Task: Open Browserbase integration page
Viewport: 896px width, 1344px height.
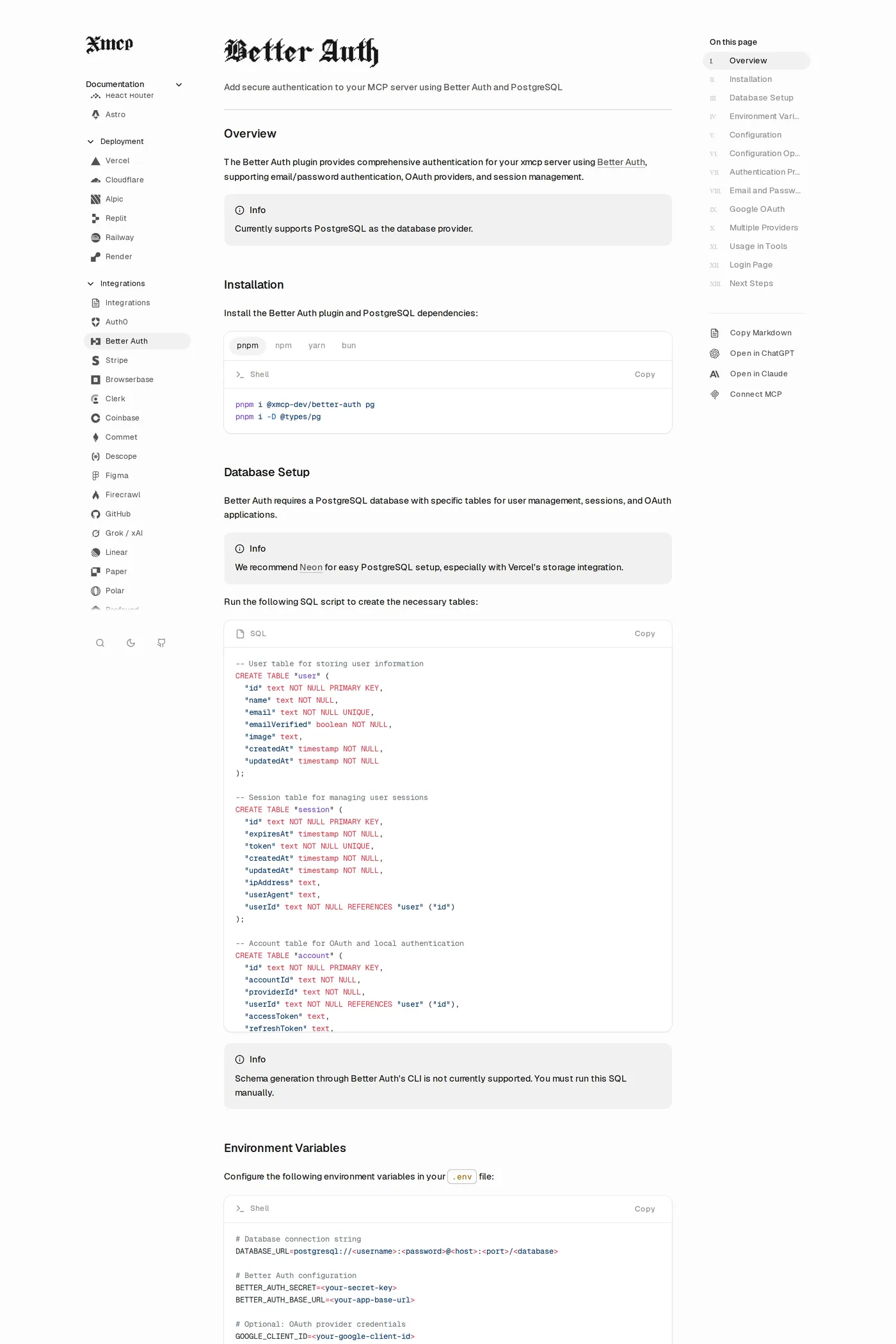Action: click(x=137, y=380)
